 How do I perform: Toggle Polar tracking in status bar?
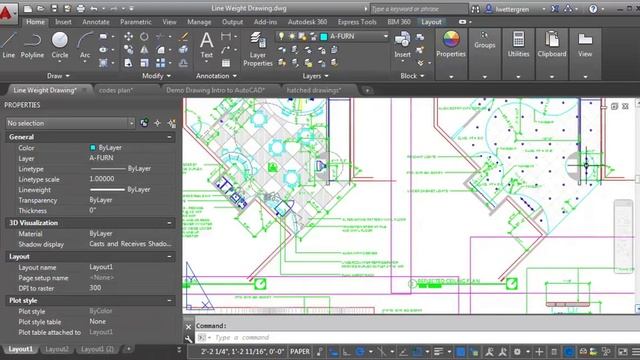[360, 351]
